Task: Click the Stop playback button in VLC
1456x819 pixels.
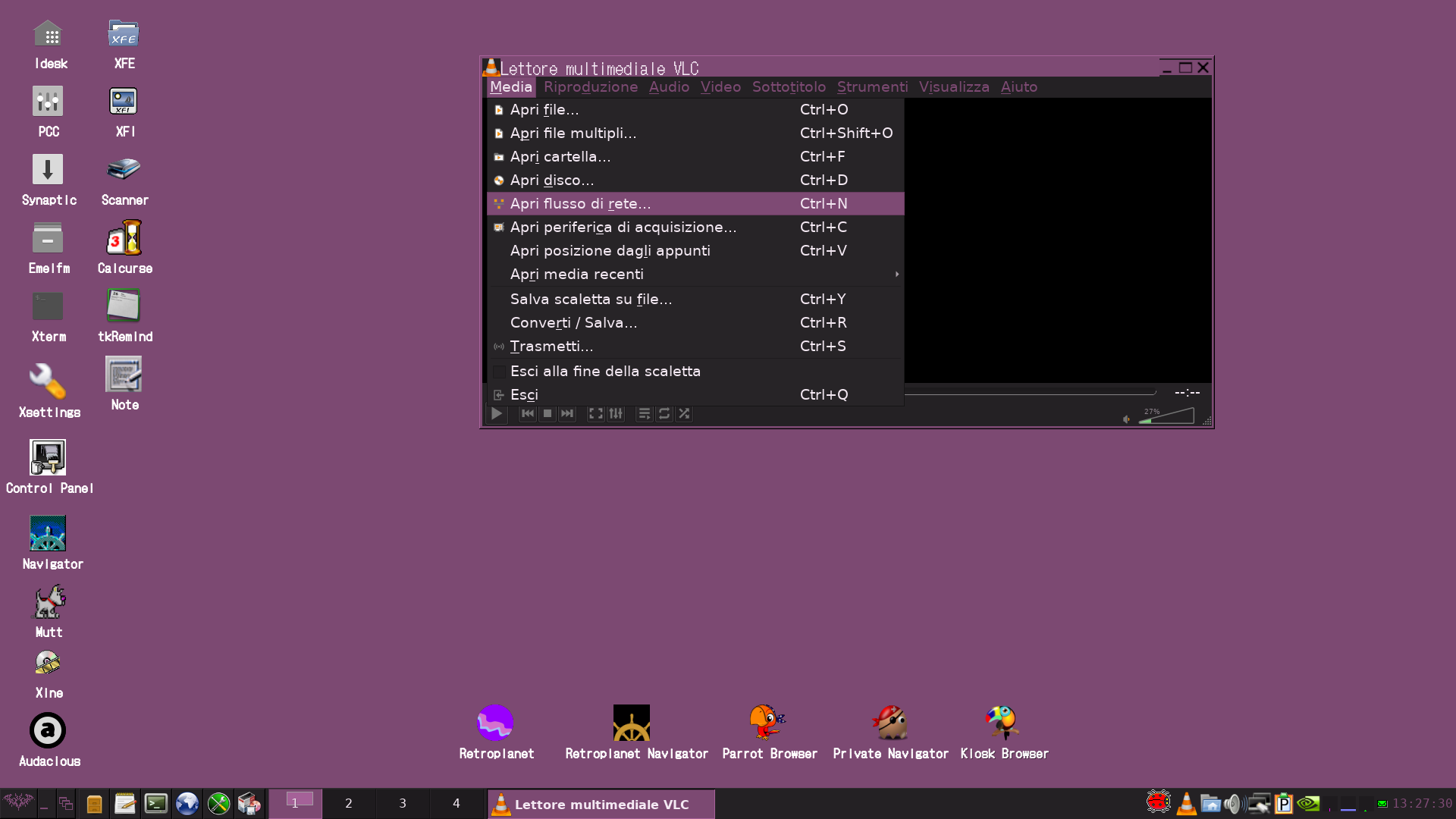Action: point(548,414)
